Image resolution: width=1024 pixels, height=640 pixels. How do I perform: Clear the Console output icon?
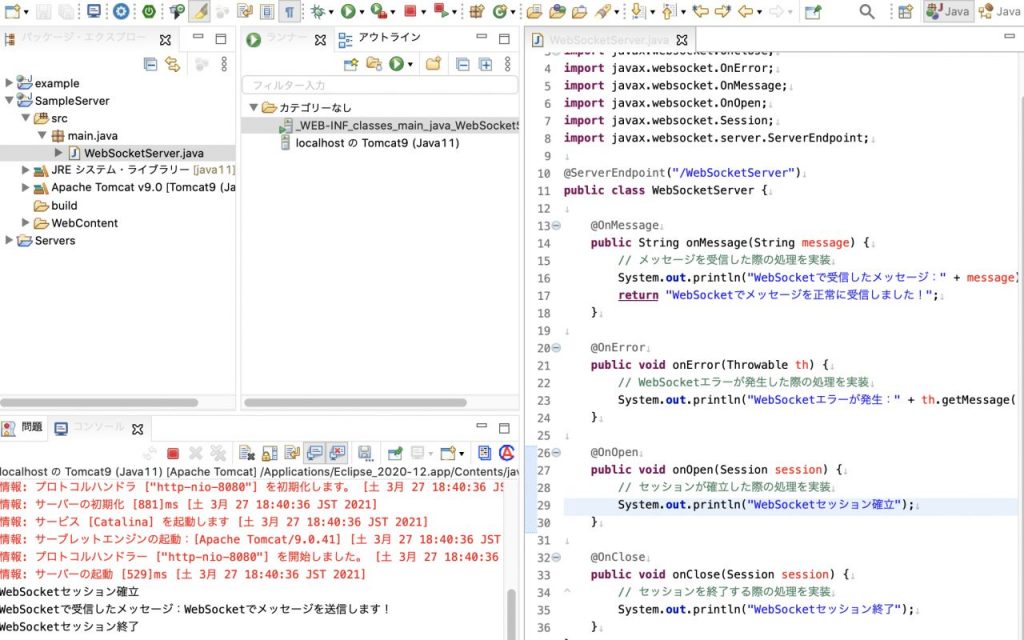pyautogui.click(x=248, y=452)
